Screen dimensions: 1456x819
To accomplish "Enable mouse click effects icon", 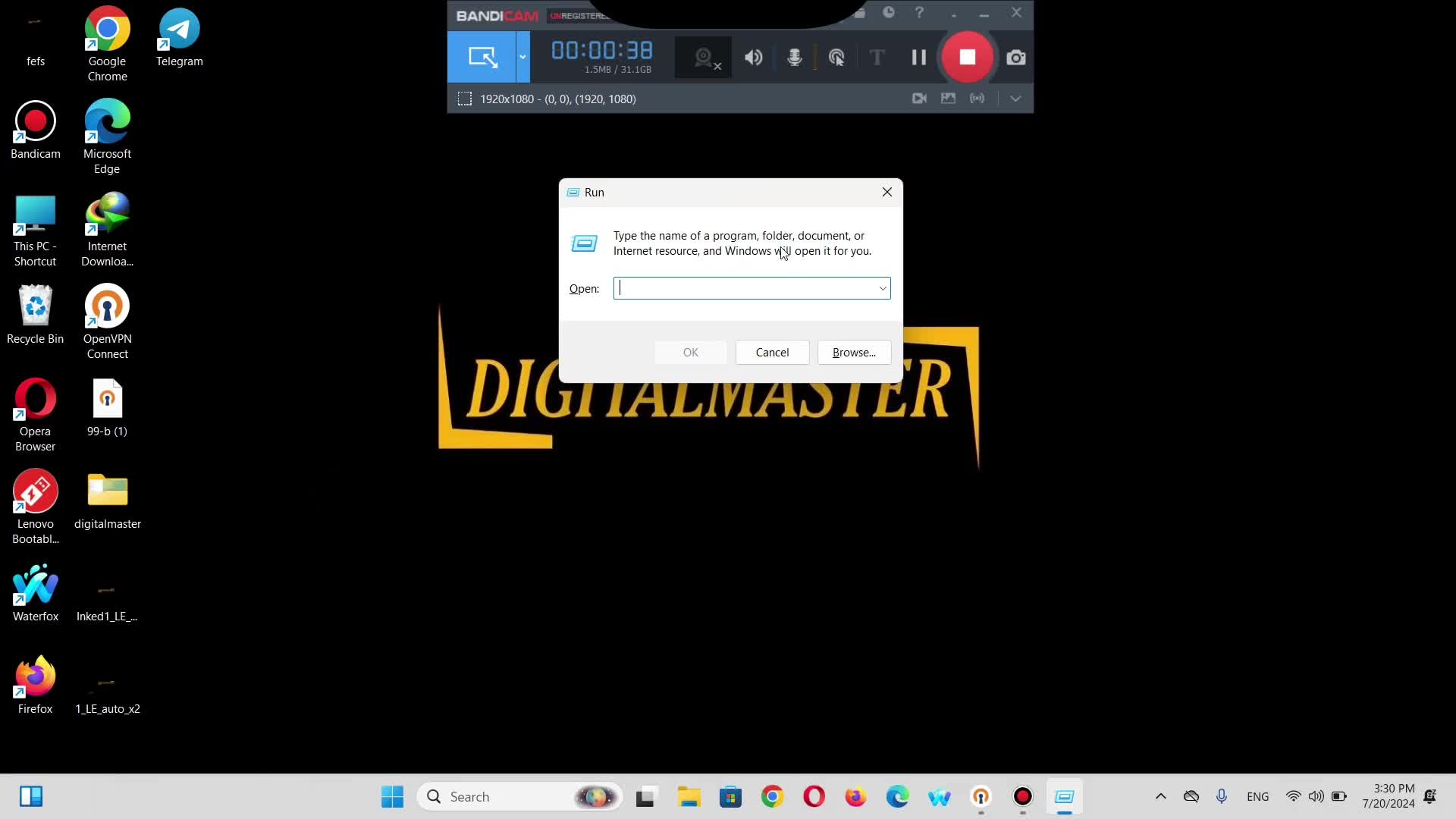I will point(836,58).
